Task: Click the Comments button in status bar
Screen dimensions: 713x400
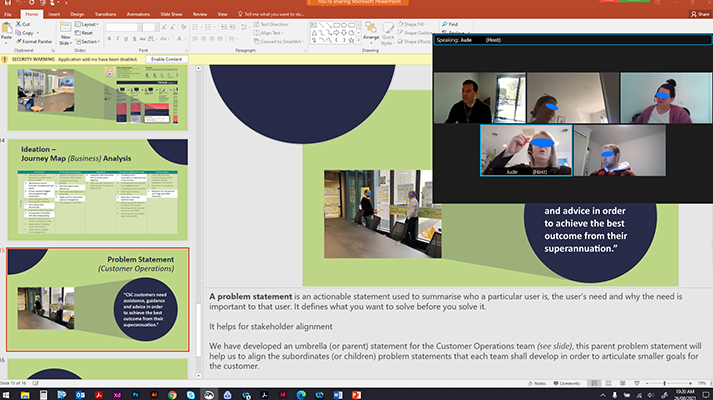Action: (567, 384)
